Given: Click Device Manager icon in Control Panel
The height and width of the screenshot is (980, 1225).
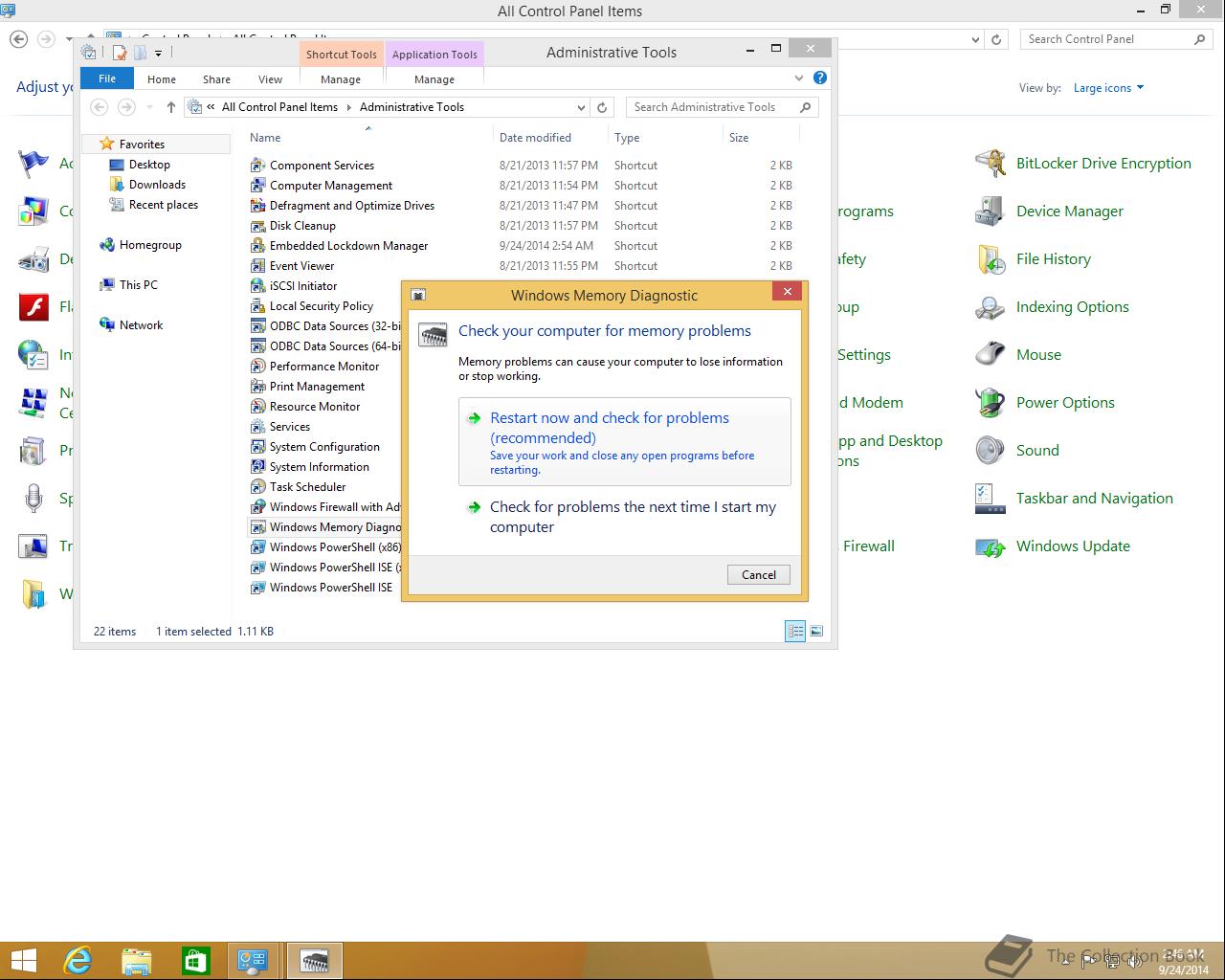Looking at the screenshot, I should pos(991,212).
